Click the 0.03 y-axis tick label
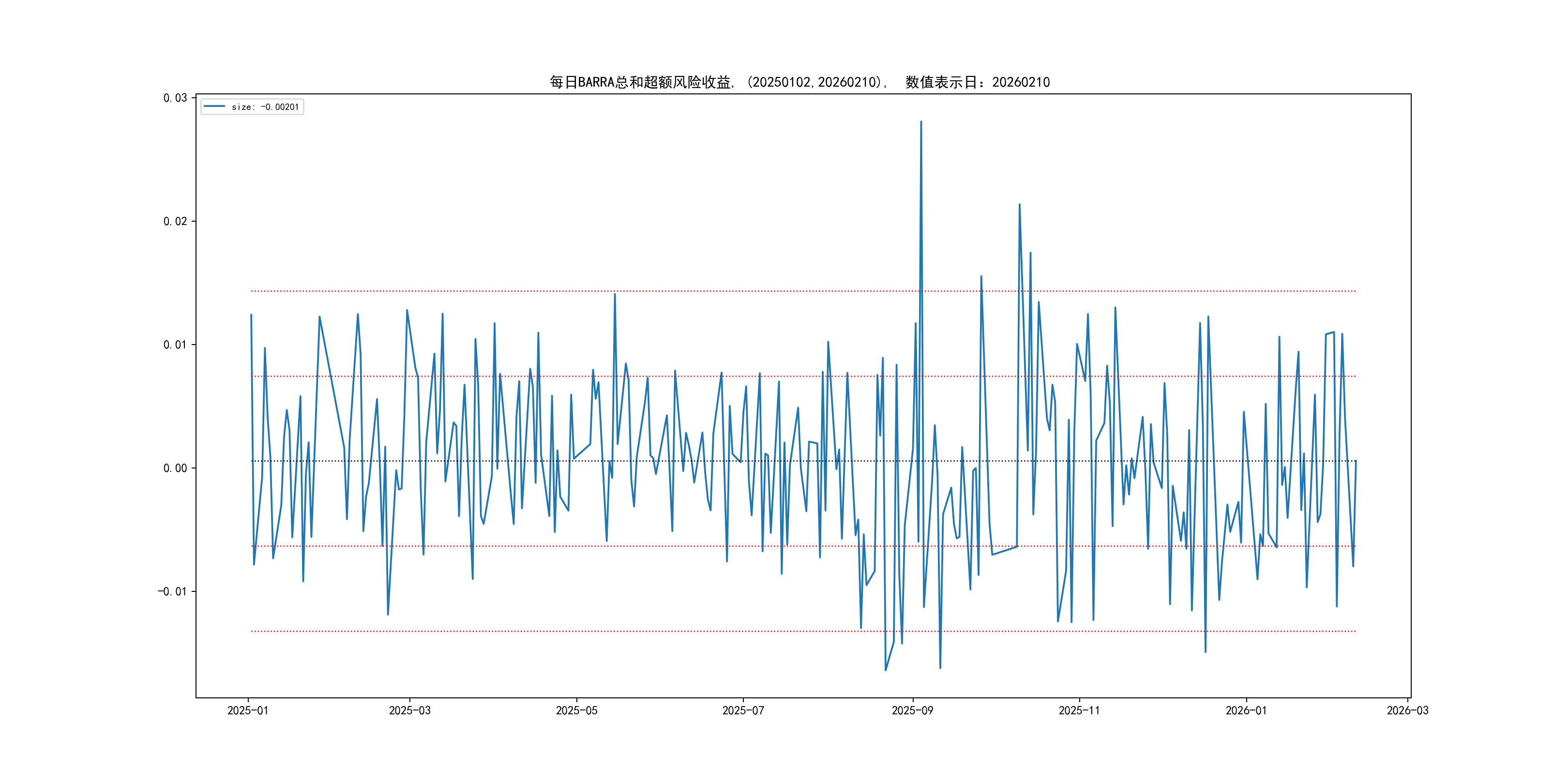Viewport: 1568px width, 784px height. (x=175, y=98)
